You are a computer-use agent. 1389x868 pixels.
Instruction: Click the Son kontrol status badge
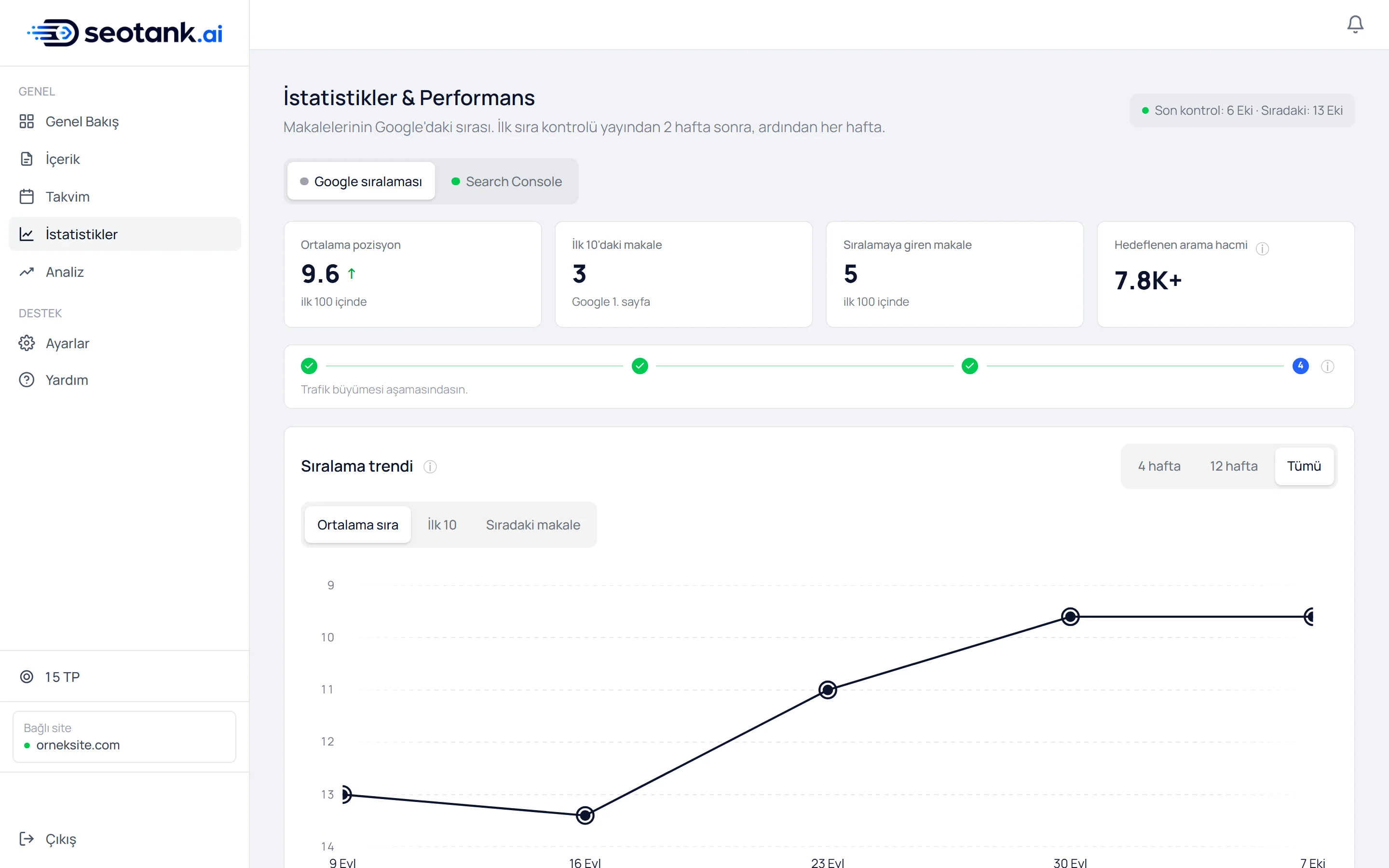pos(1242,110)
